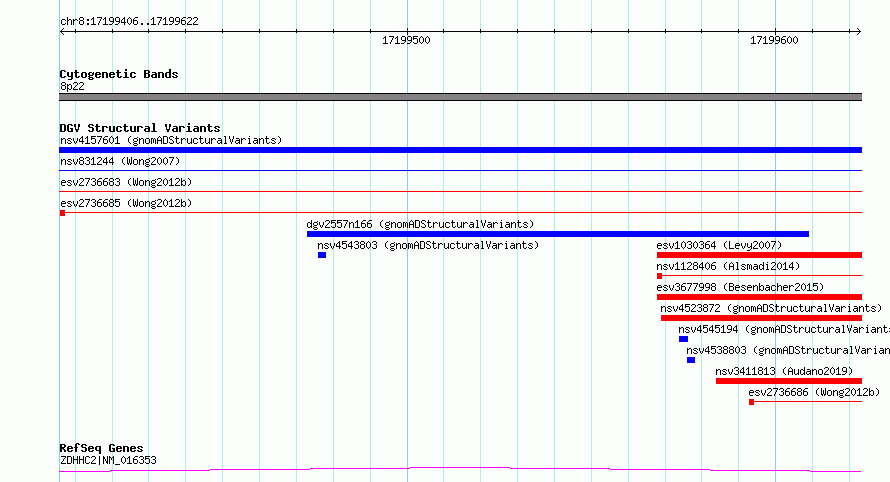
Task: Click the red square marker under esv2736686
Action: point(752,402)
